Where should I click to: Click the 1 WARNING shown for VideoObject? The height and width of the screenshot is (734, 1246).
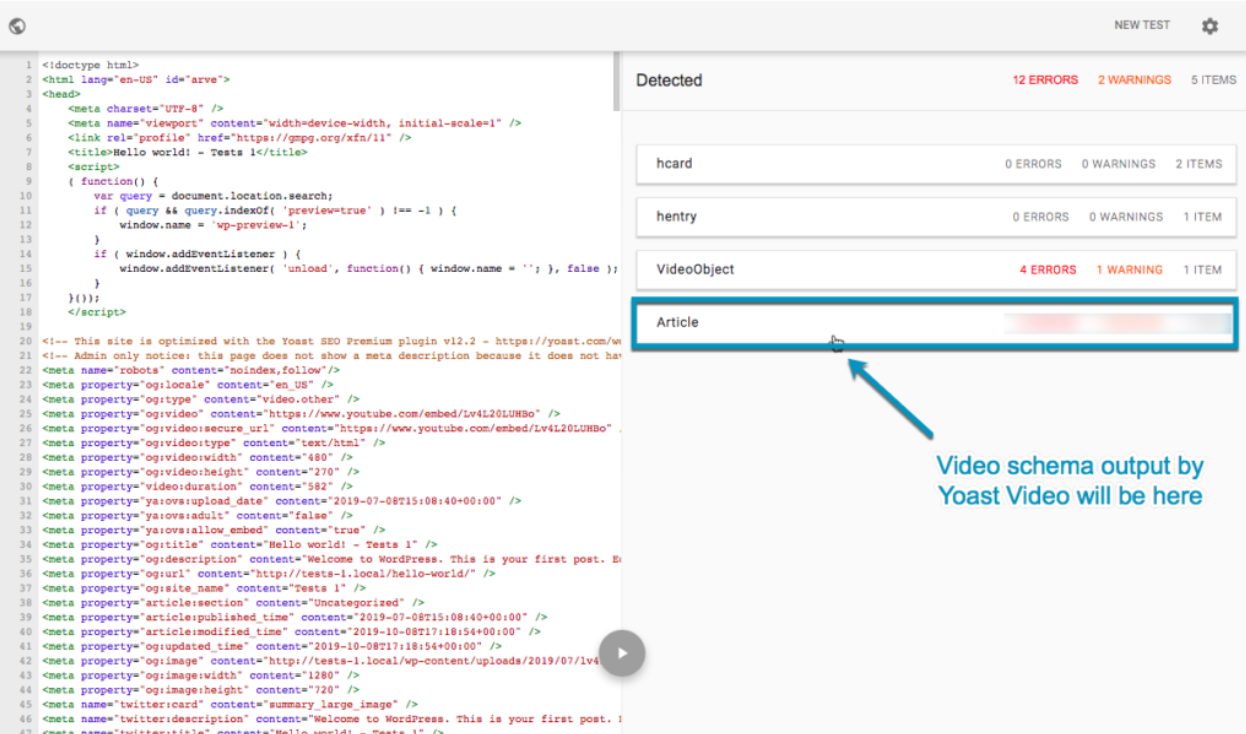(x=1129, y=269)
